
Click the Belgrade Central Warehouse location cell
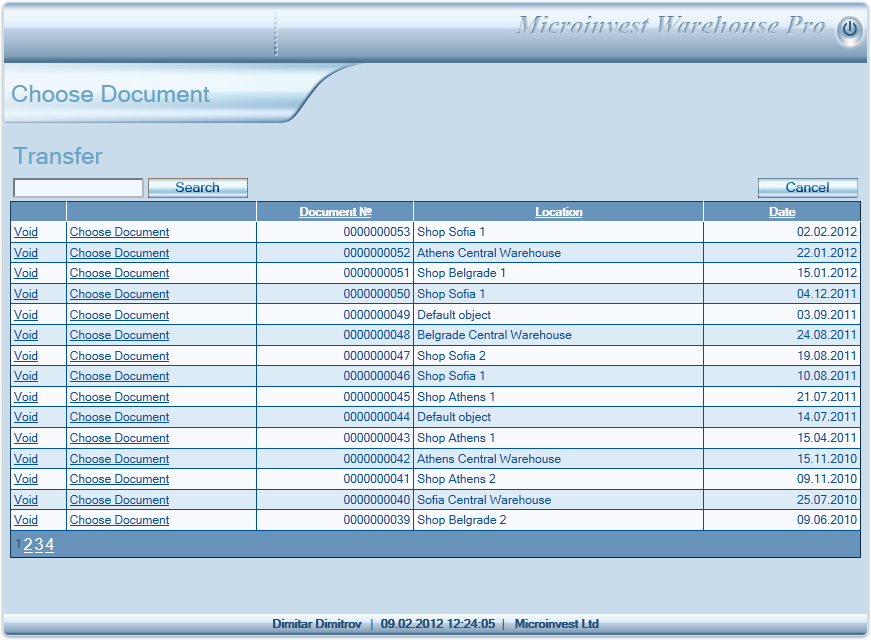tap(558, 335)
